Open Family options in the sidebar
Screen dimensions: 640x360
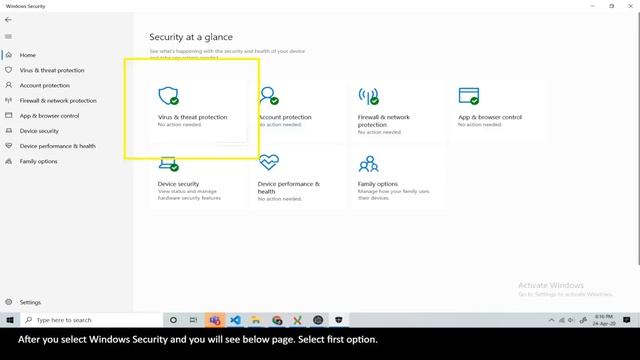tap(38, 161)
